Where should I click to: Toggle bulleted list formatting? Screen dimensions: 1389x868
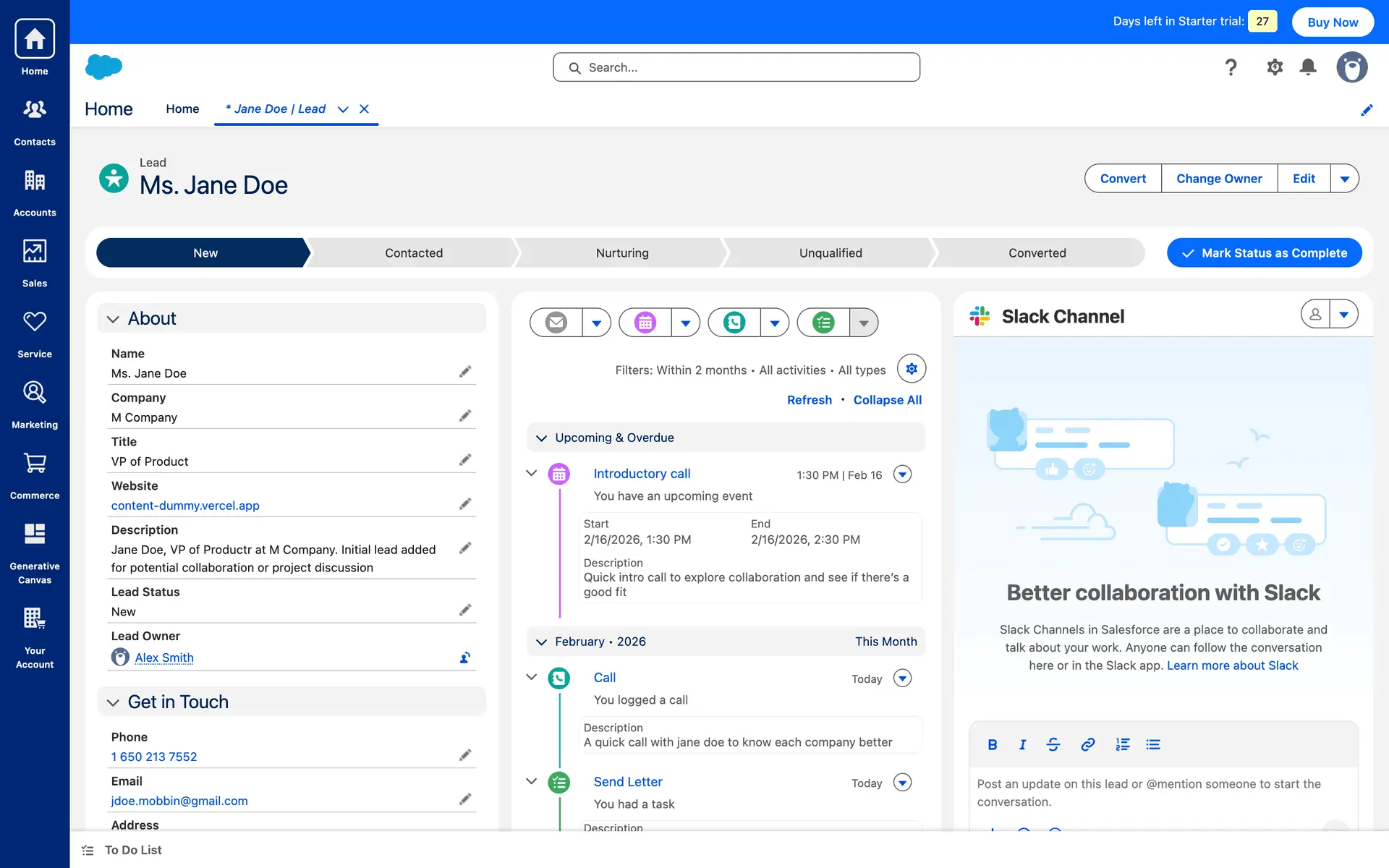(1153, 744)
